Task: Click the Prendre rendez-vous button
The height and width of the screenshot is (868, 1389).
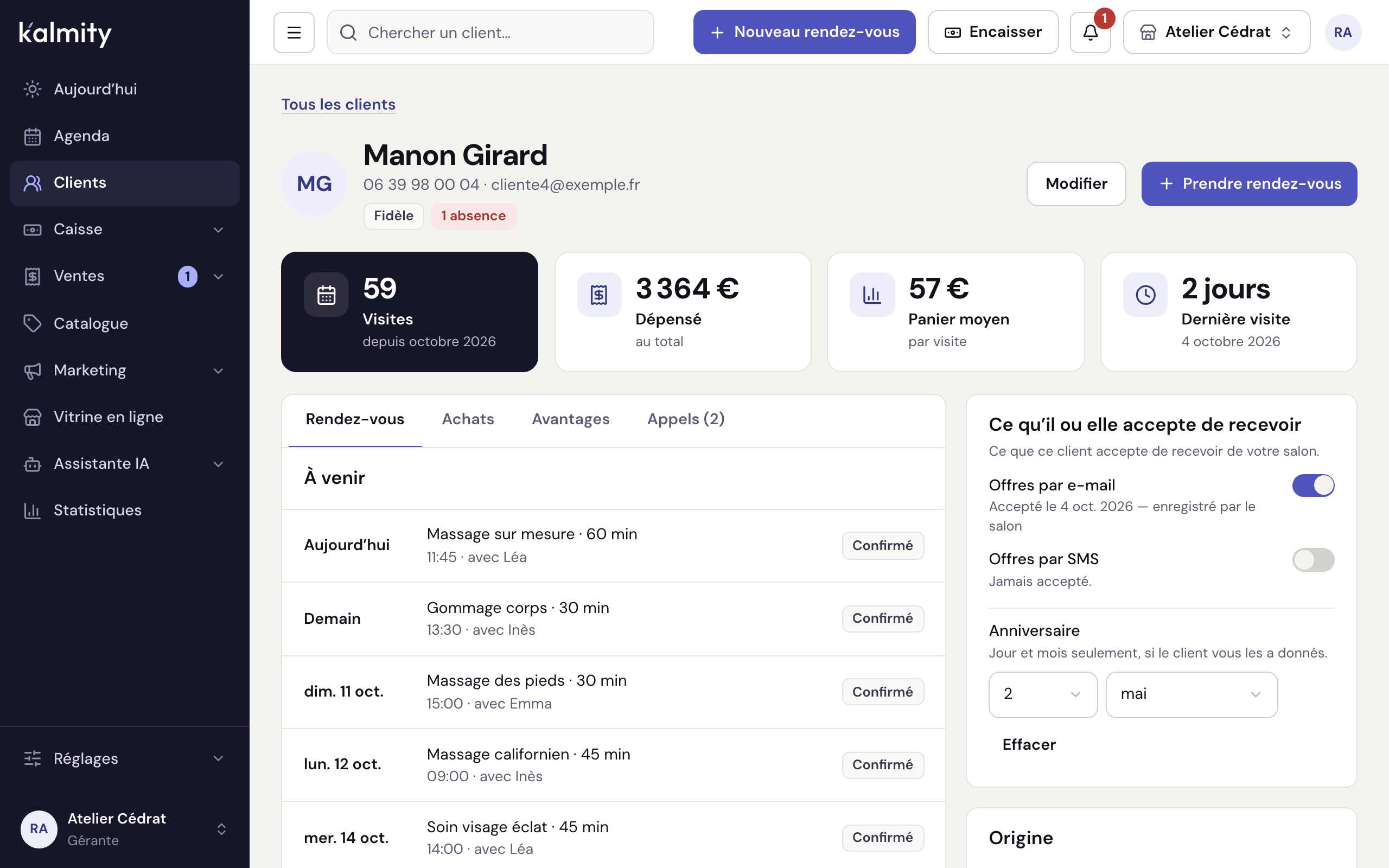Action: point(1249,184)
